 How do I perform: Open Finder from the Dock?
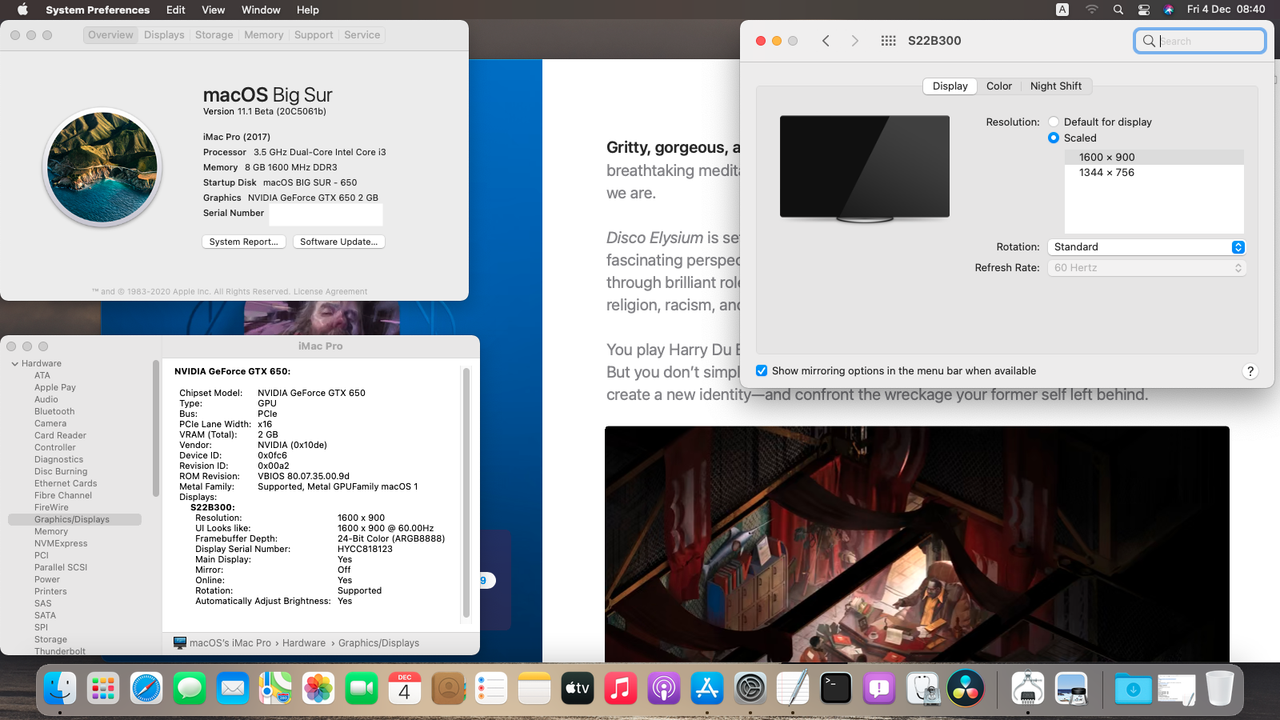[x=60, y=688]
